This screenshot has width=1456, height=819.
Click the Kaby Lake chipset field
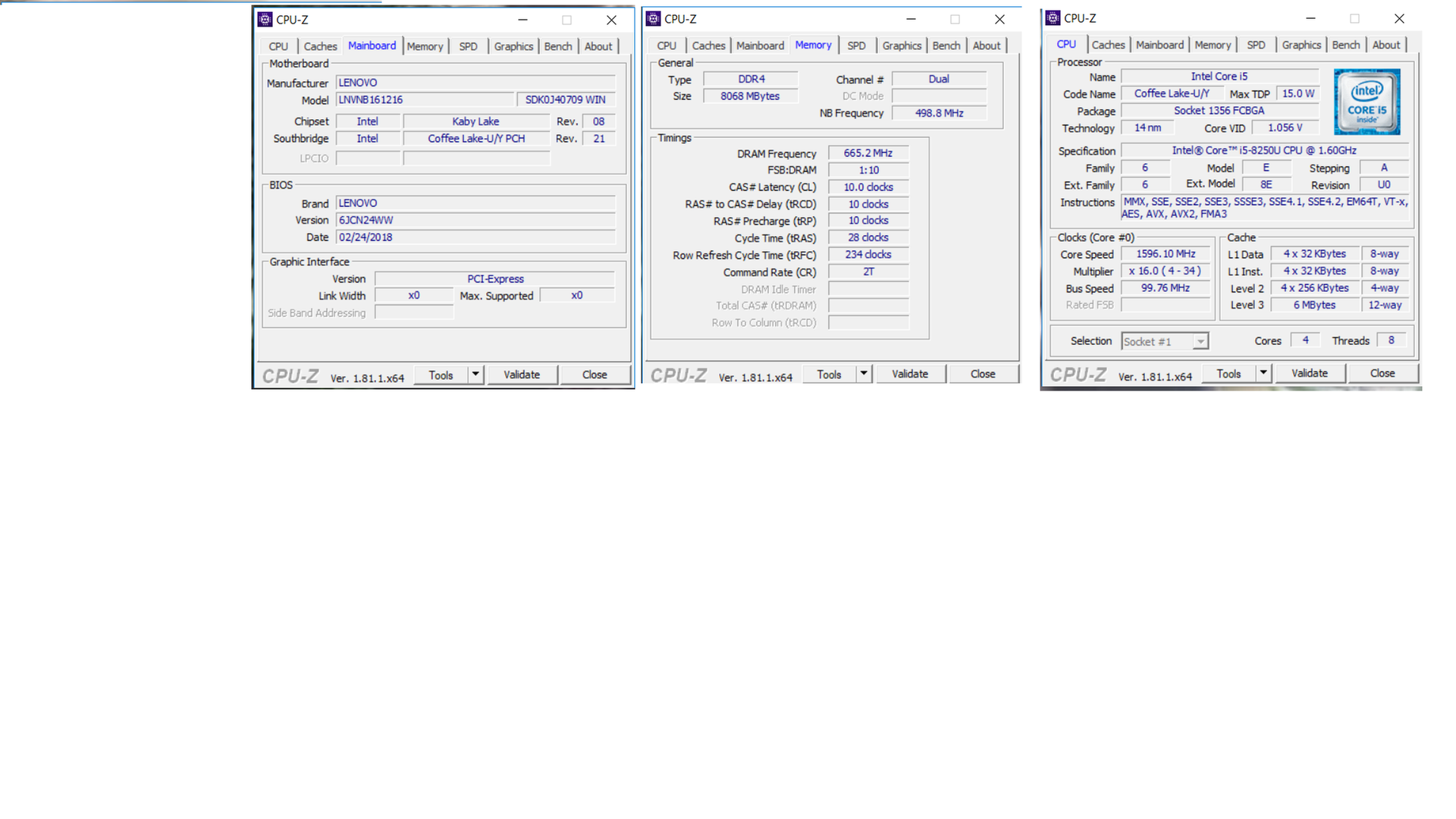475,121
